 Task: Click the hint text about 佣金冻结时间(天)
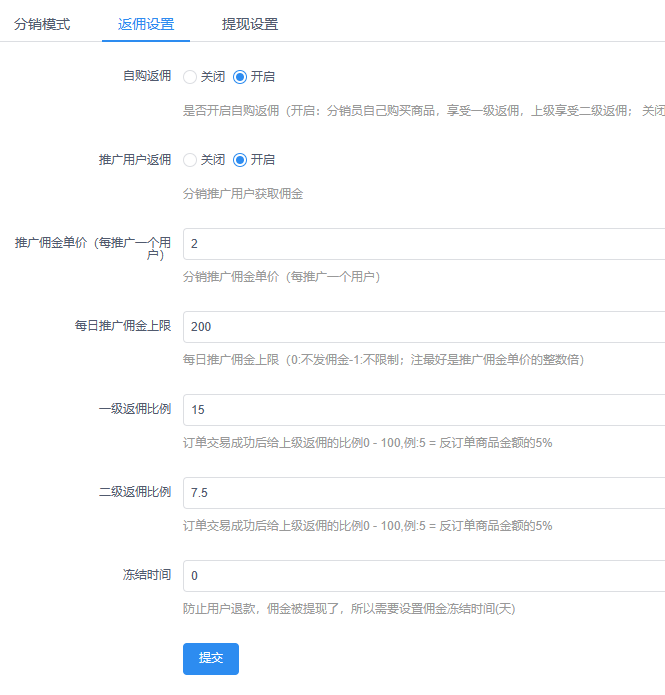349,609
